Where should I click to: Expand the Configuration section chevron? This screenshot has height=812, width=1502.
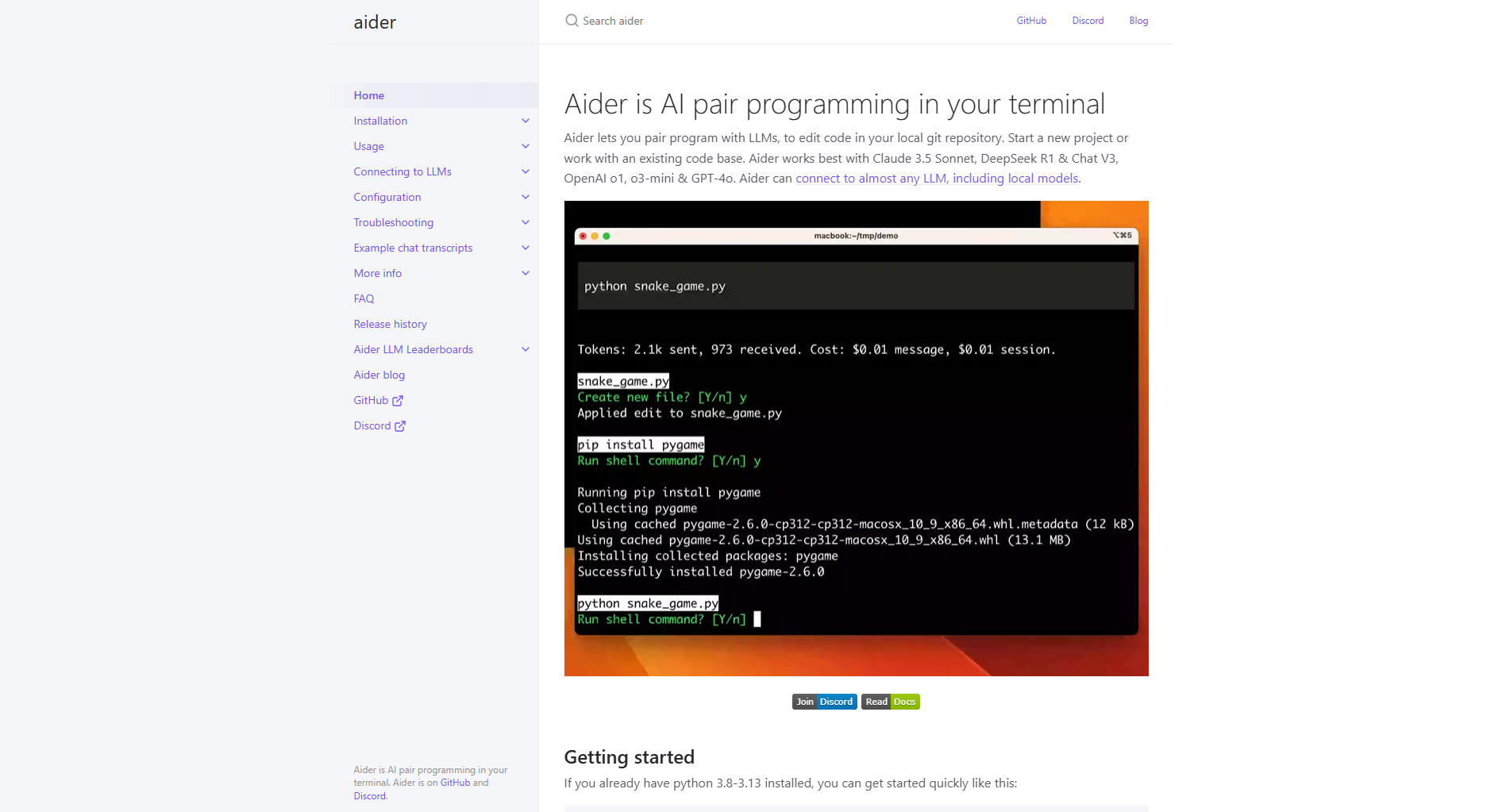coord(526,197)
